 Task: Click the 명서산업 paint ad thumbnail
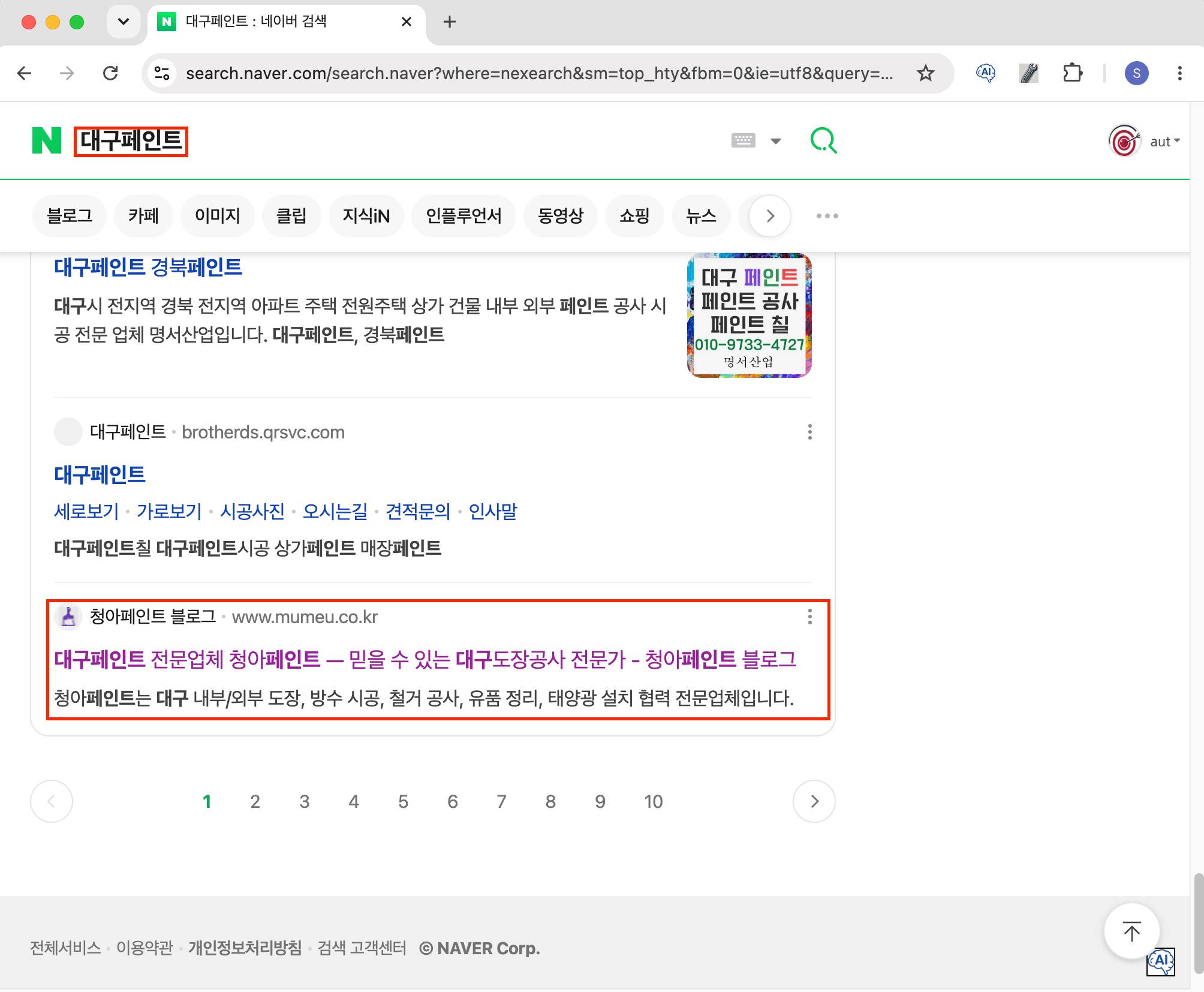click(749, 315)
